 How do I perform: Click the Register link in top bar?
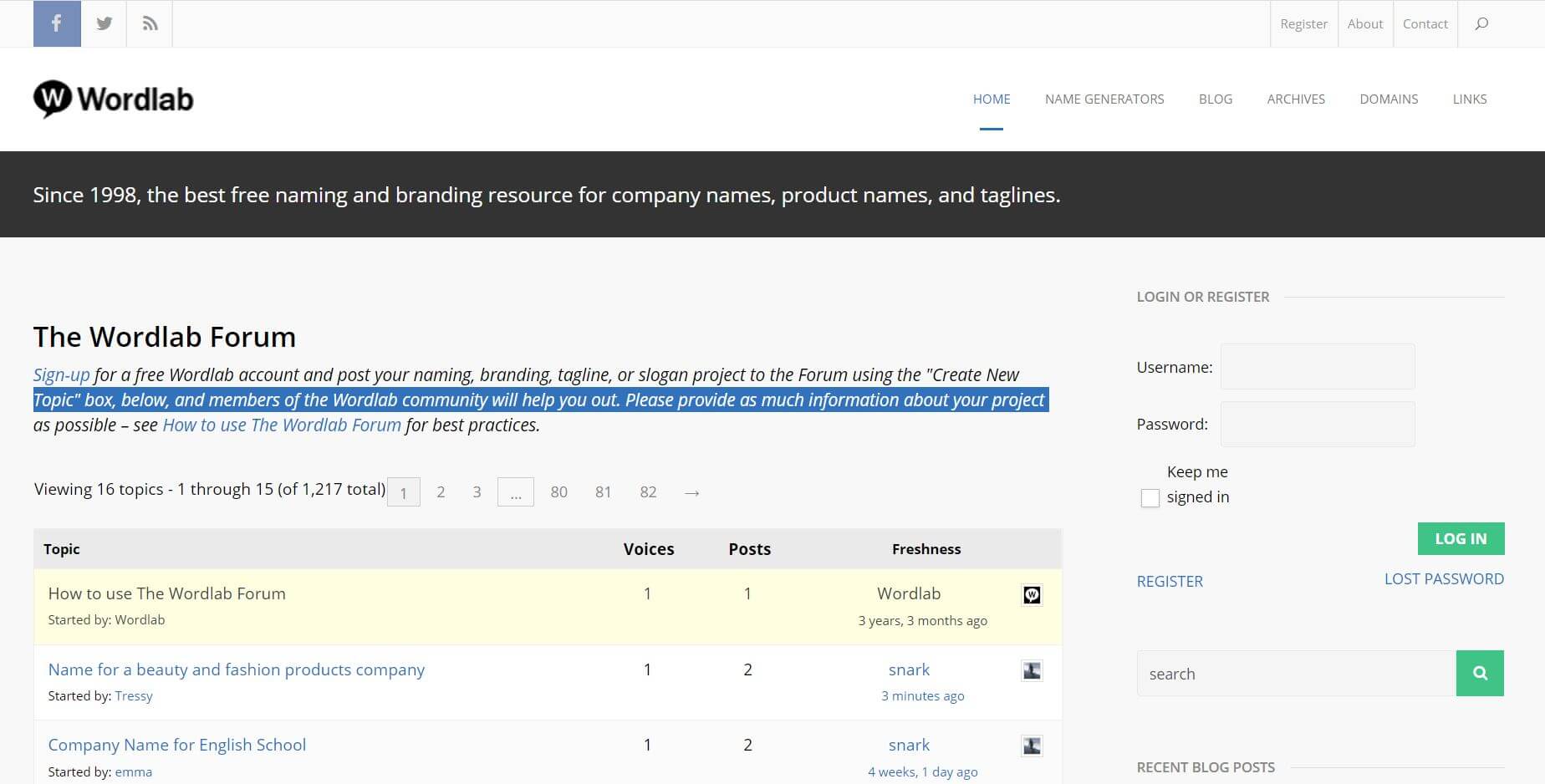(1303, 24)
